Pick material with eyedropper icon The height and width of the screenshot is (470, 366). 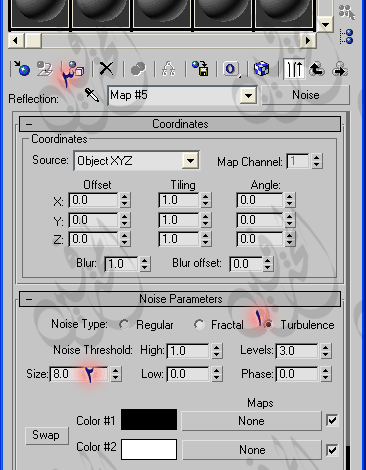92,95
